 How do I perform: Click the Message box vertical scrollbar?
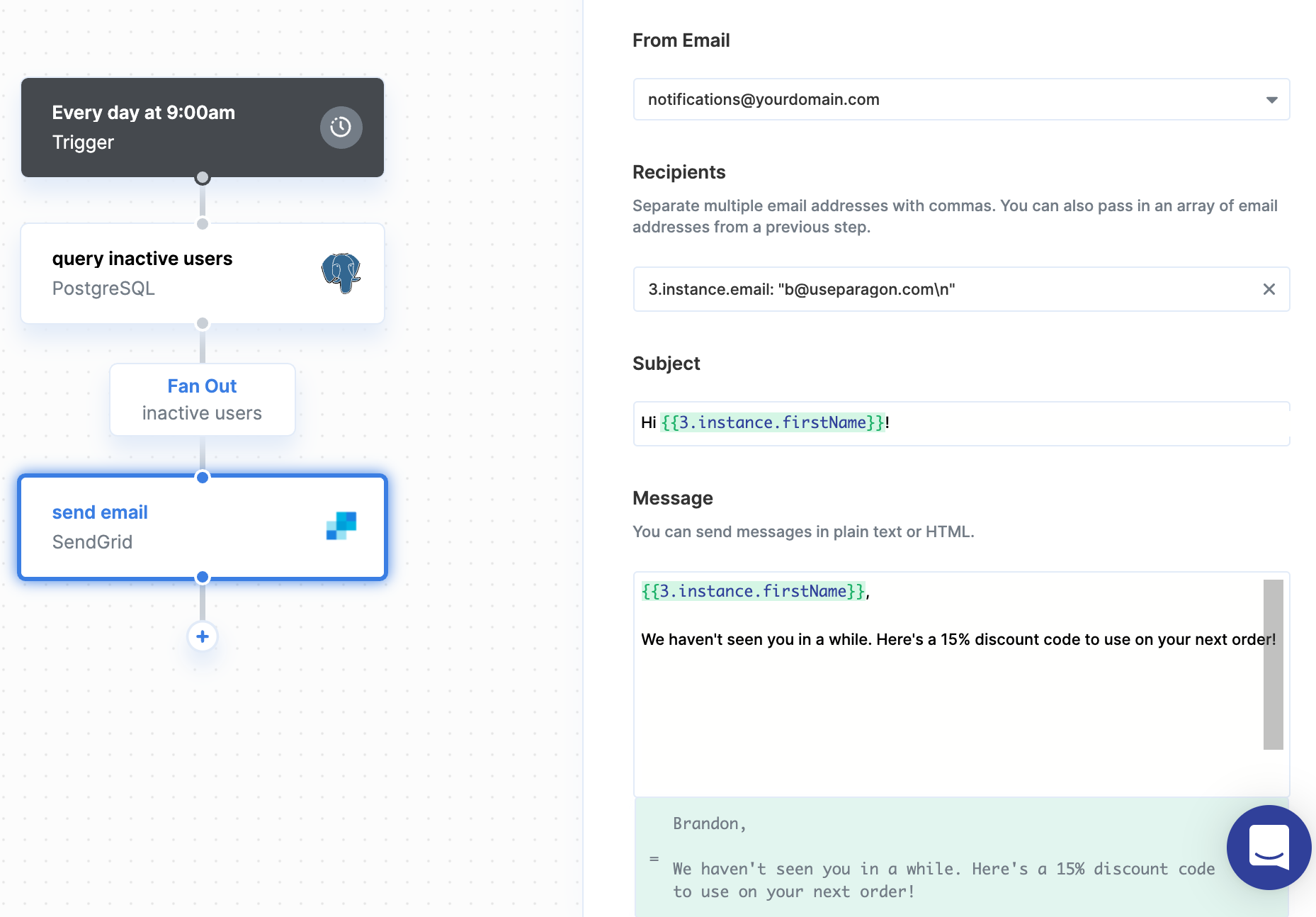(1273, 664)
